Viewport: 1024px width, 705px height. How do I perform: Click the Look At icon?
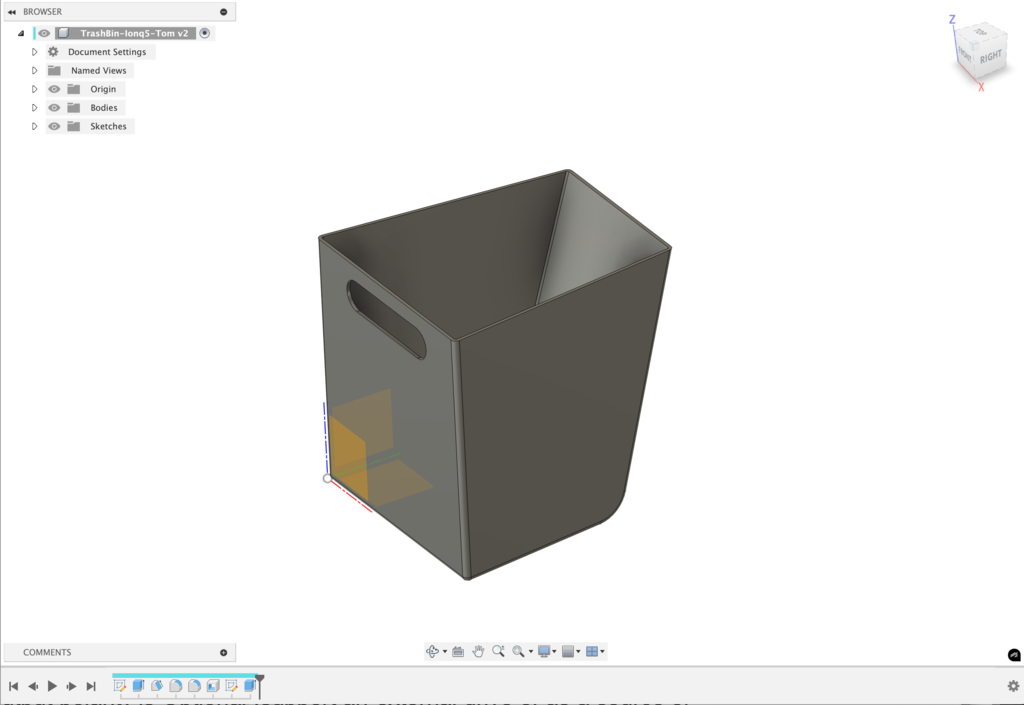[x=458, y=651]
